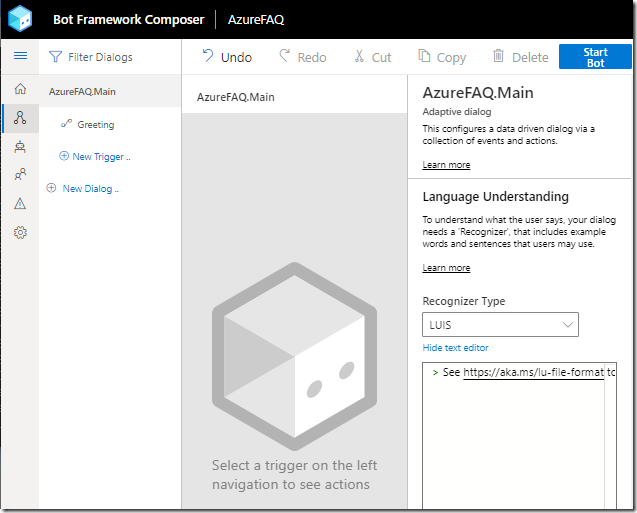Open Learn more link under Adaptive dialog

(446, 165)
